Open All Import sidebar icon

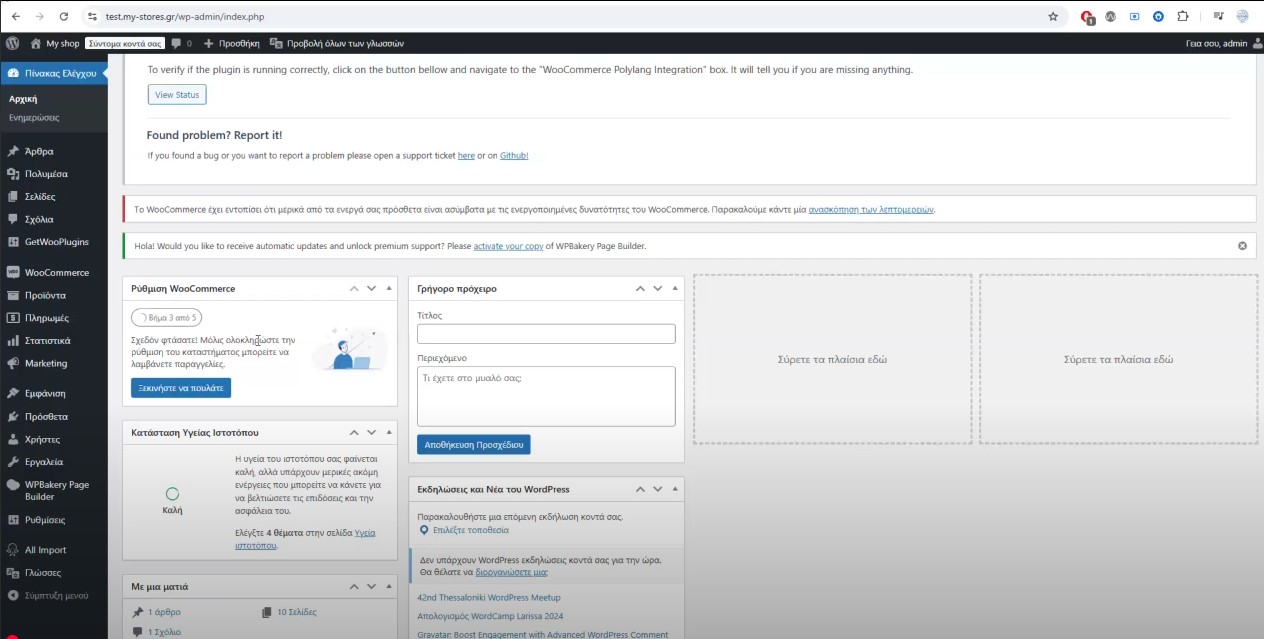click(12, 550)
